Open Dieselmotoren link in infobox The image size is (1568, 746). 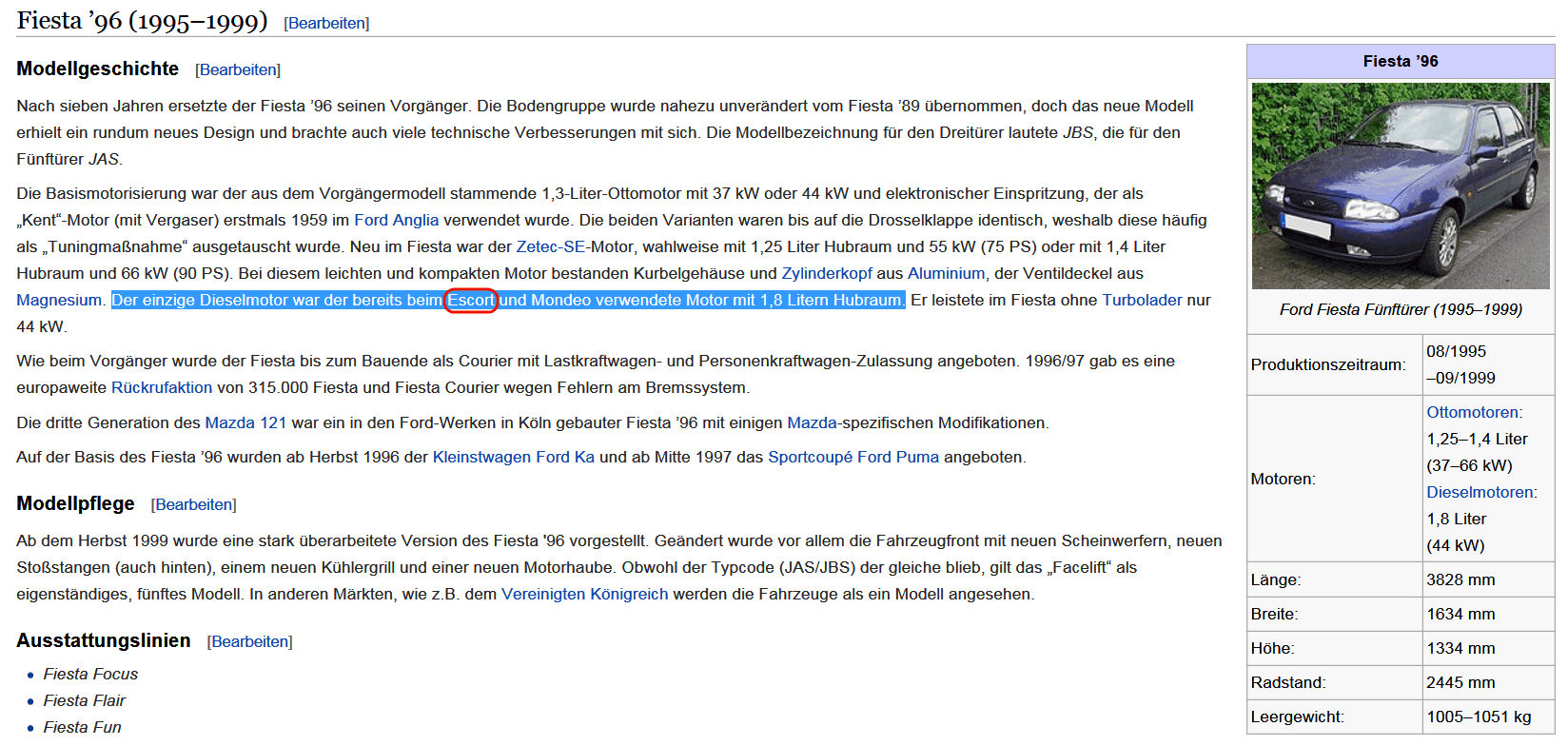1480,493
